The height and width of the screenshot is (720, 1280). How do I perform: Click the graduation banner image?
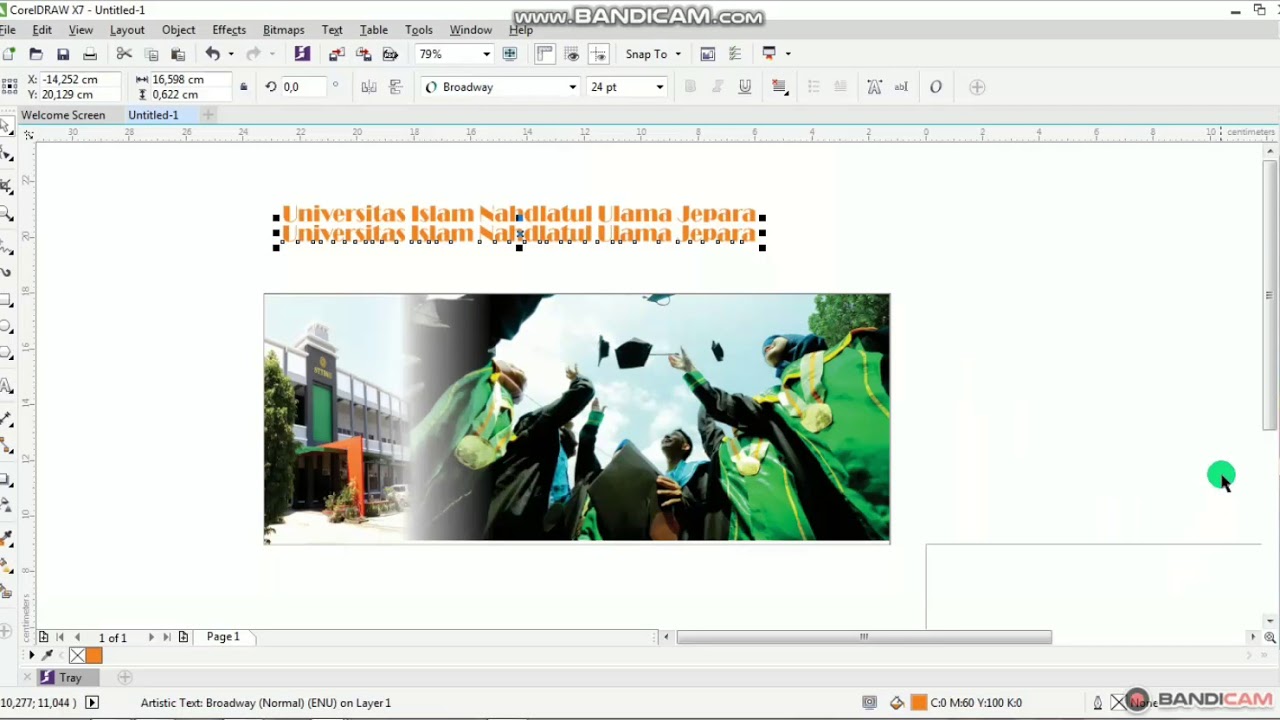577,418
